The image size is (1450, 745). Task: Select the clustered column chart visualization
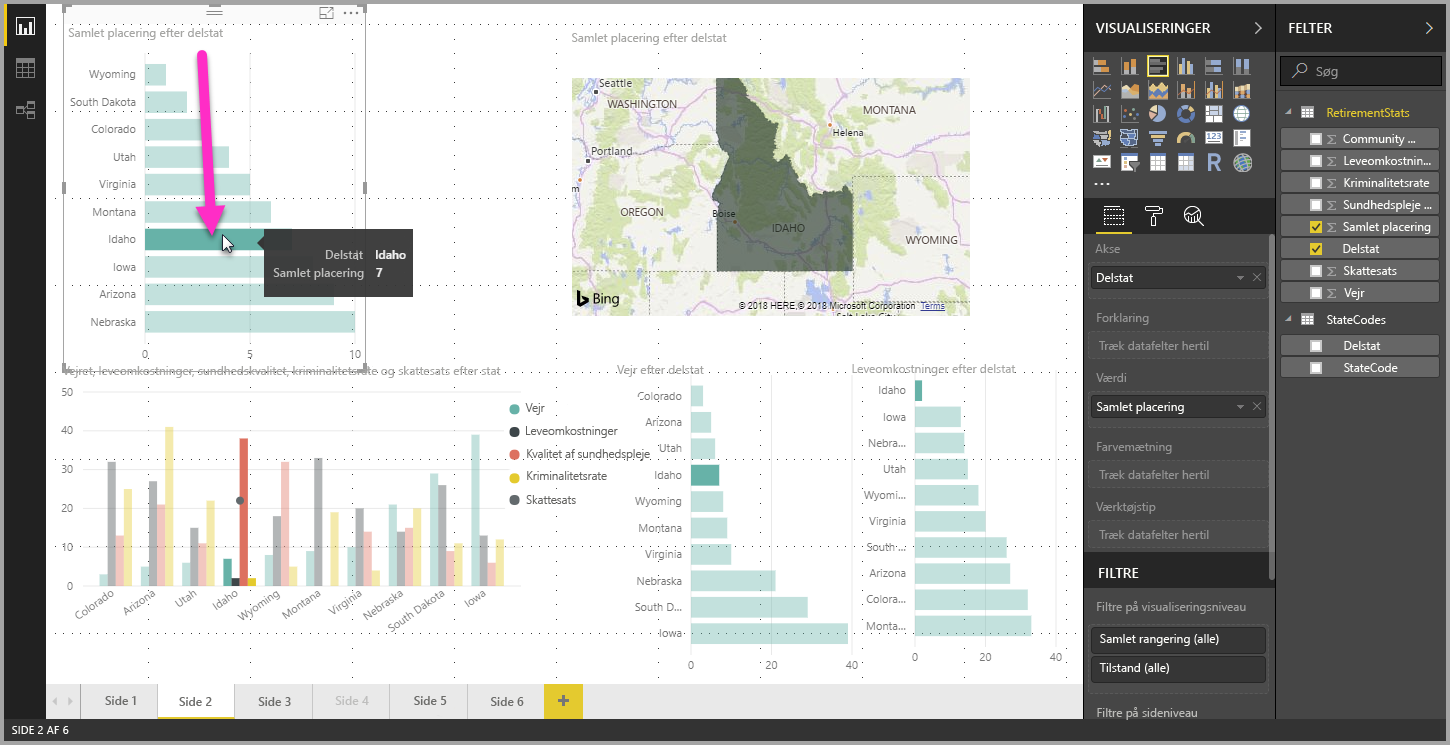click(1186, 67)
